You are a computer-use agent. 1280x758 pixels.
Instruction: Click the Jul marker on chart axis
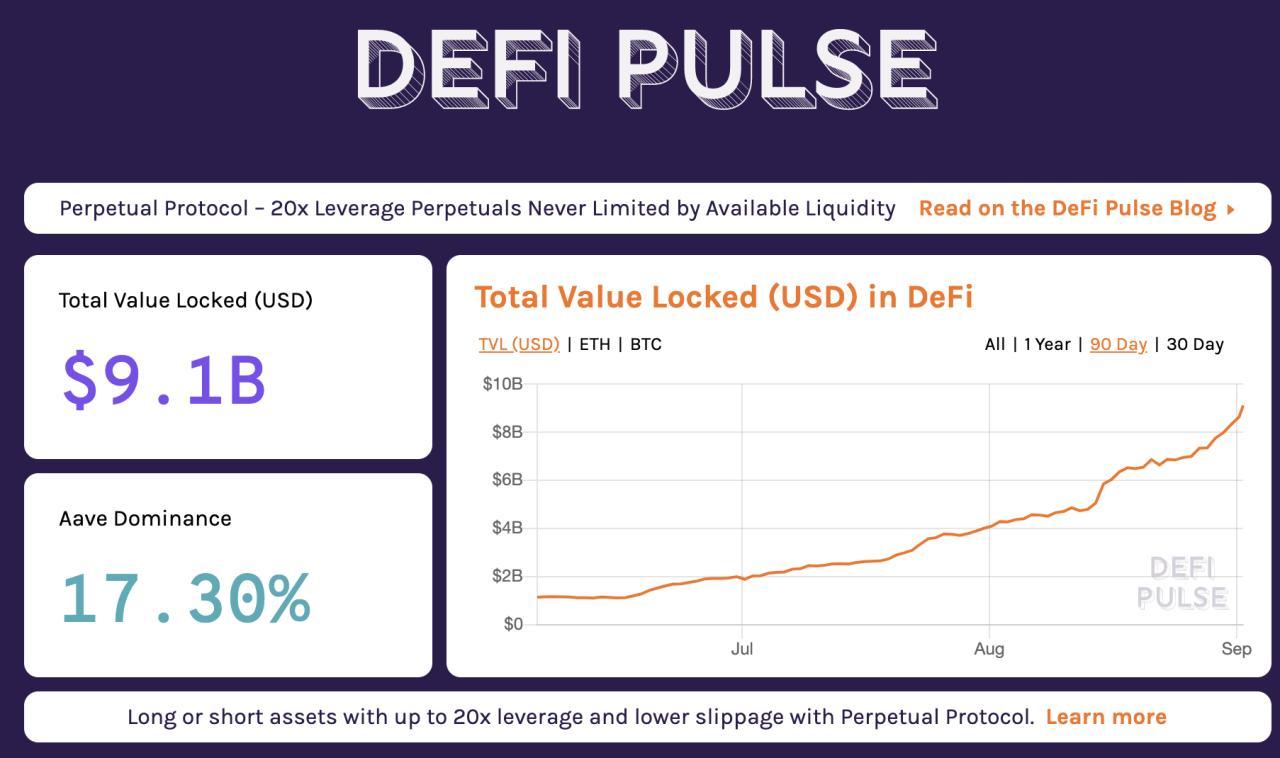741,649
